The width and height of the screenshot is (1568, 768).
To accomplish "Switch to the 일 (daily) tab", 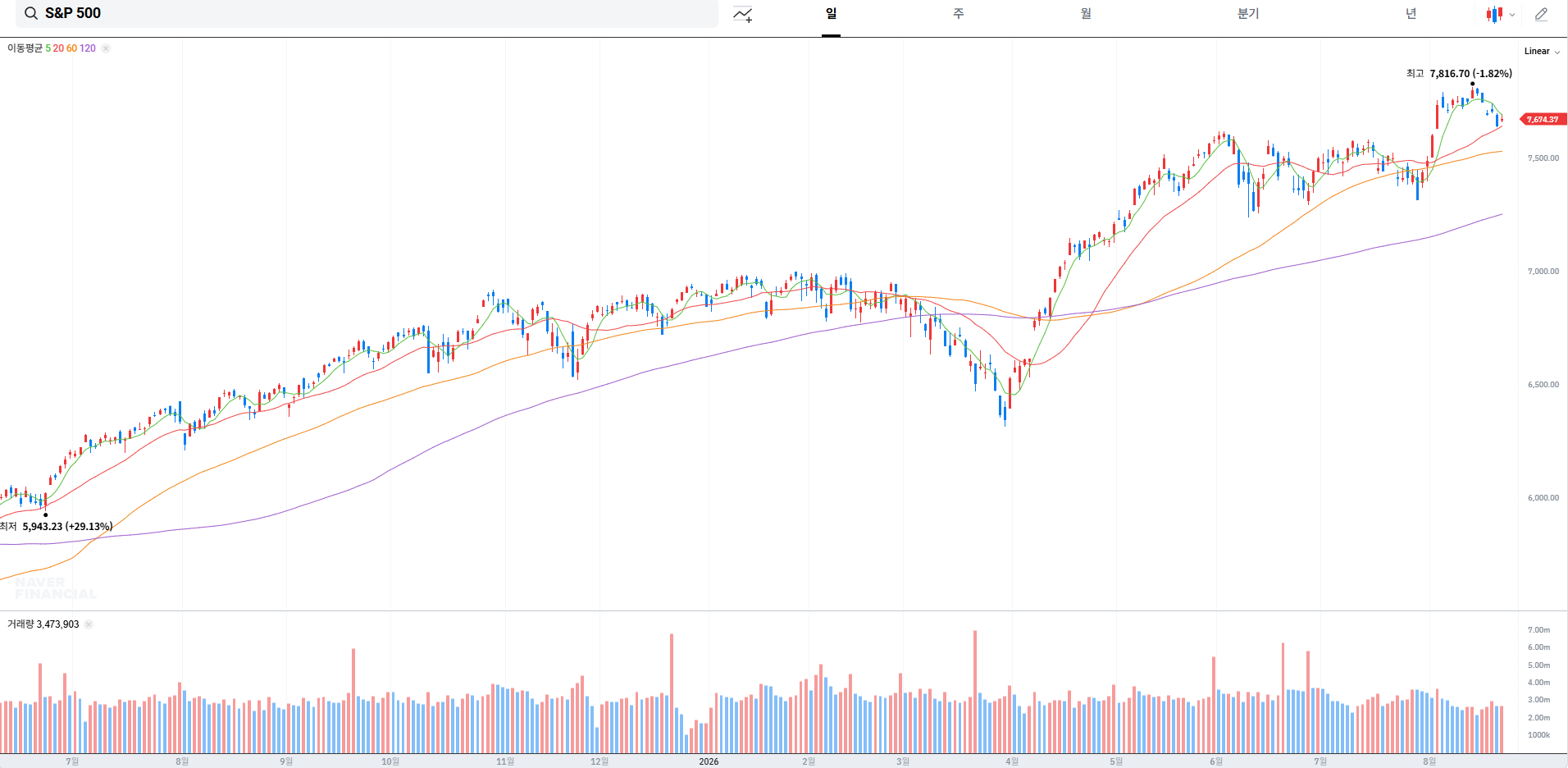I will pyautogui.click(x=831, y=14).
